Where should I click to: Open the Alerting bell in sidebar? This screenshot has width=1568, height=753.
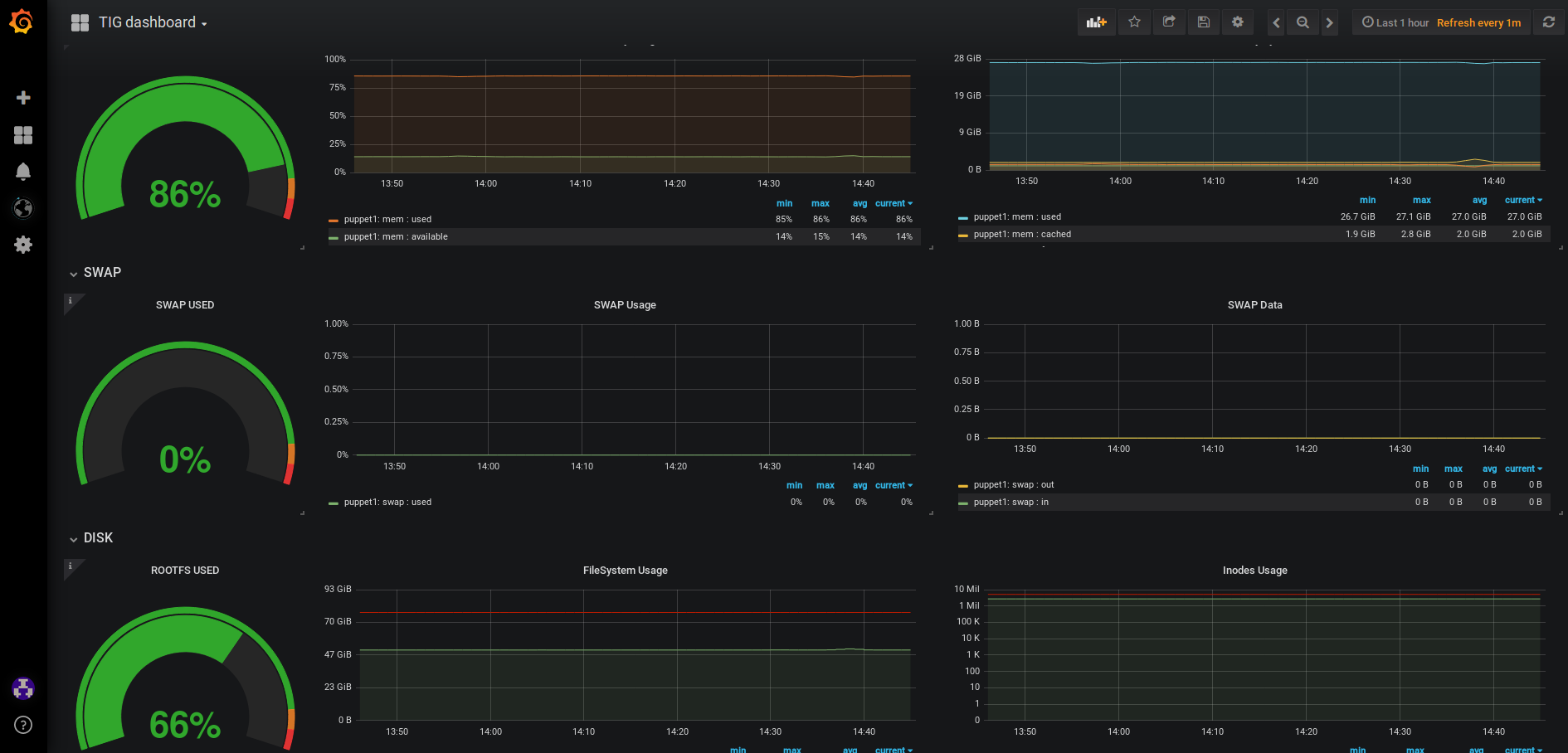click(23, 172)
